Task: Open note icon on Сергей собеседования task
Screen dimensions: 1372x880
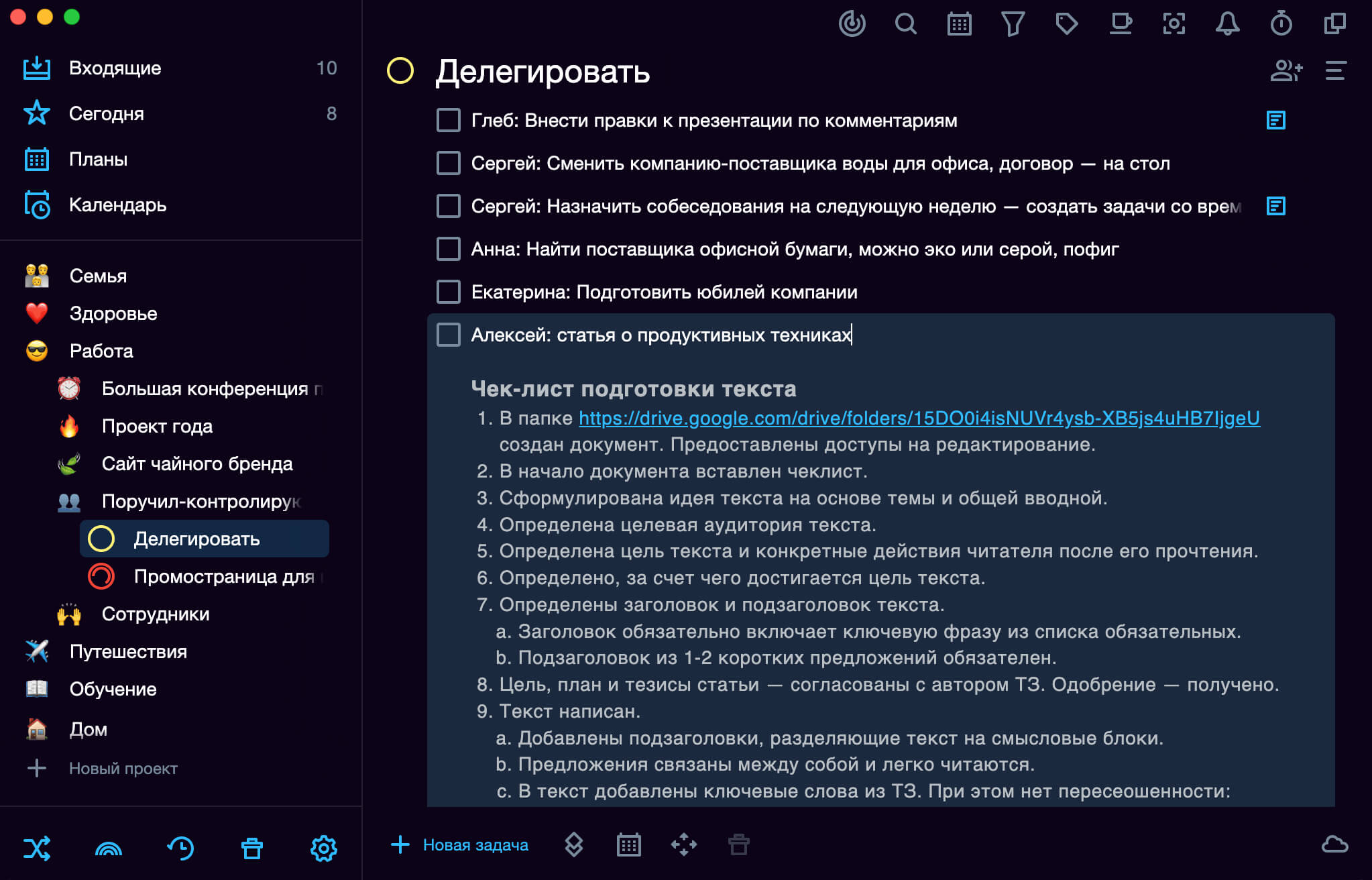Action: pyautogui.click(x=1275, y=206)
